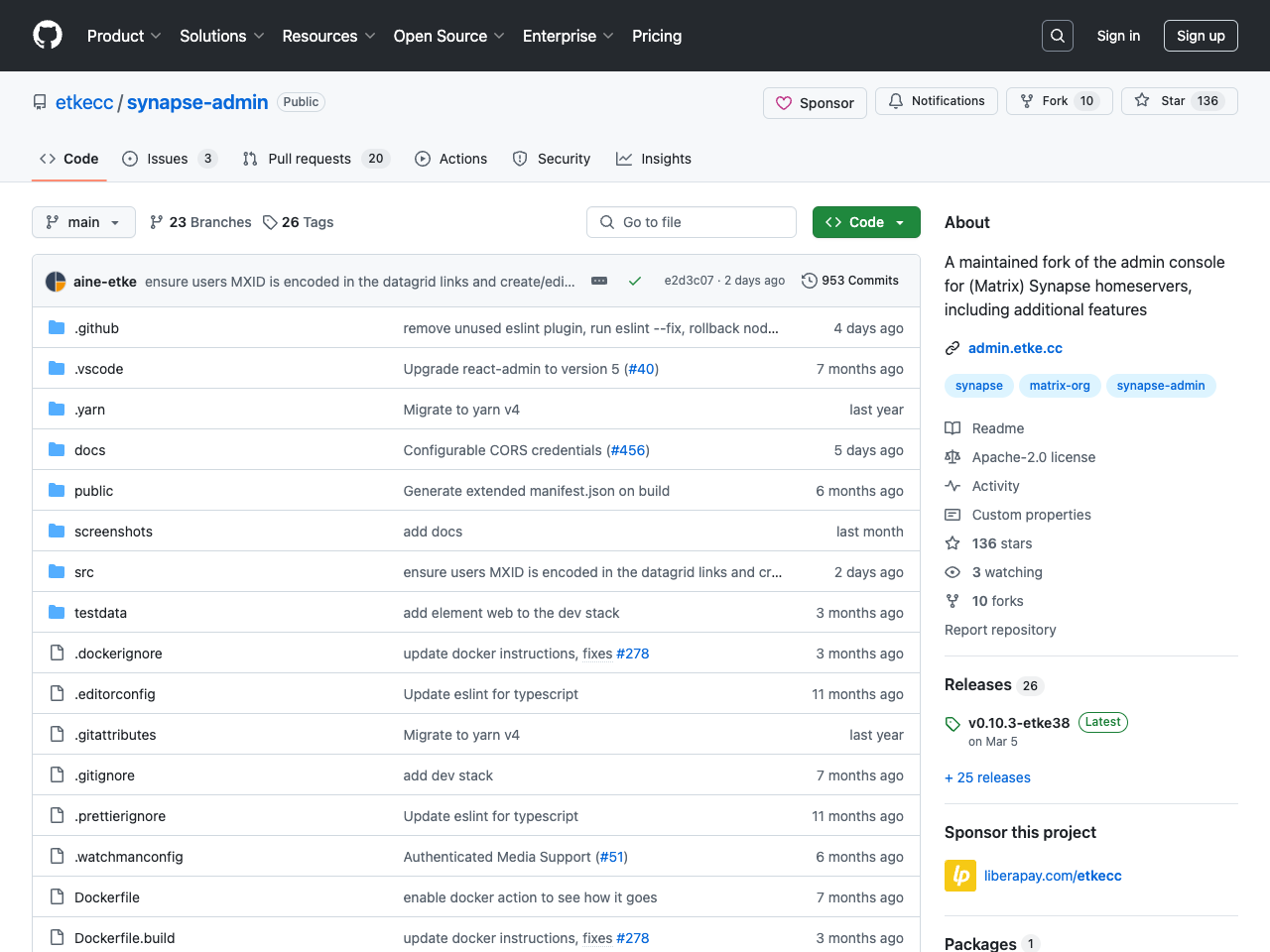Expand commit message ellipsis icon
The height and width of the screenshot is (952, 1270).
click(599, 281)
